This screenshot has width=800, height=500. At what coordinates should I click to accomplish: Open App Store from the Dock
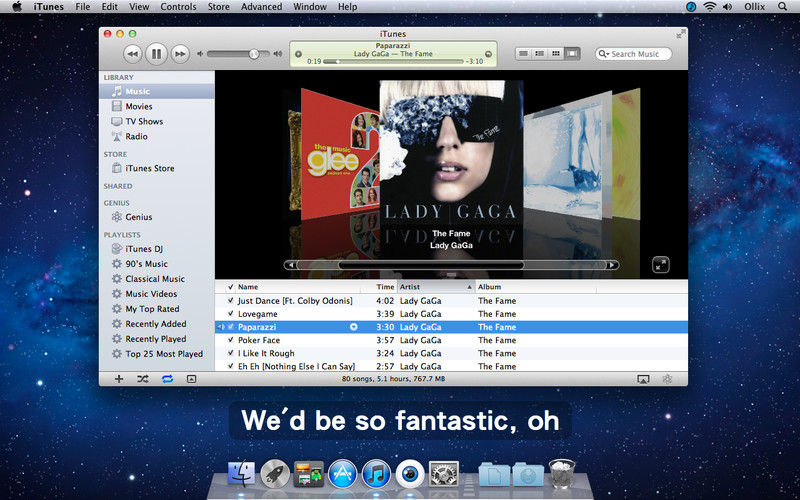(x=342, y=474)
